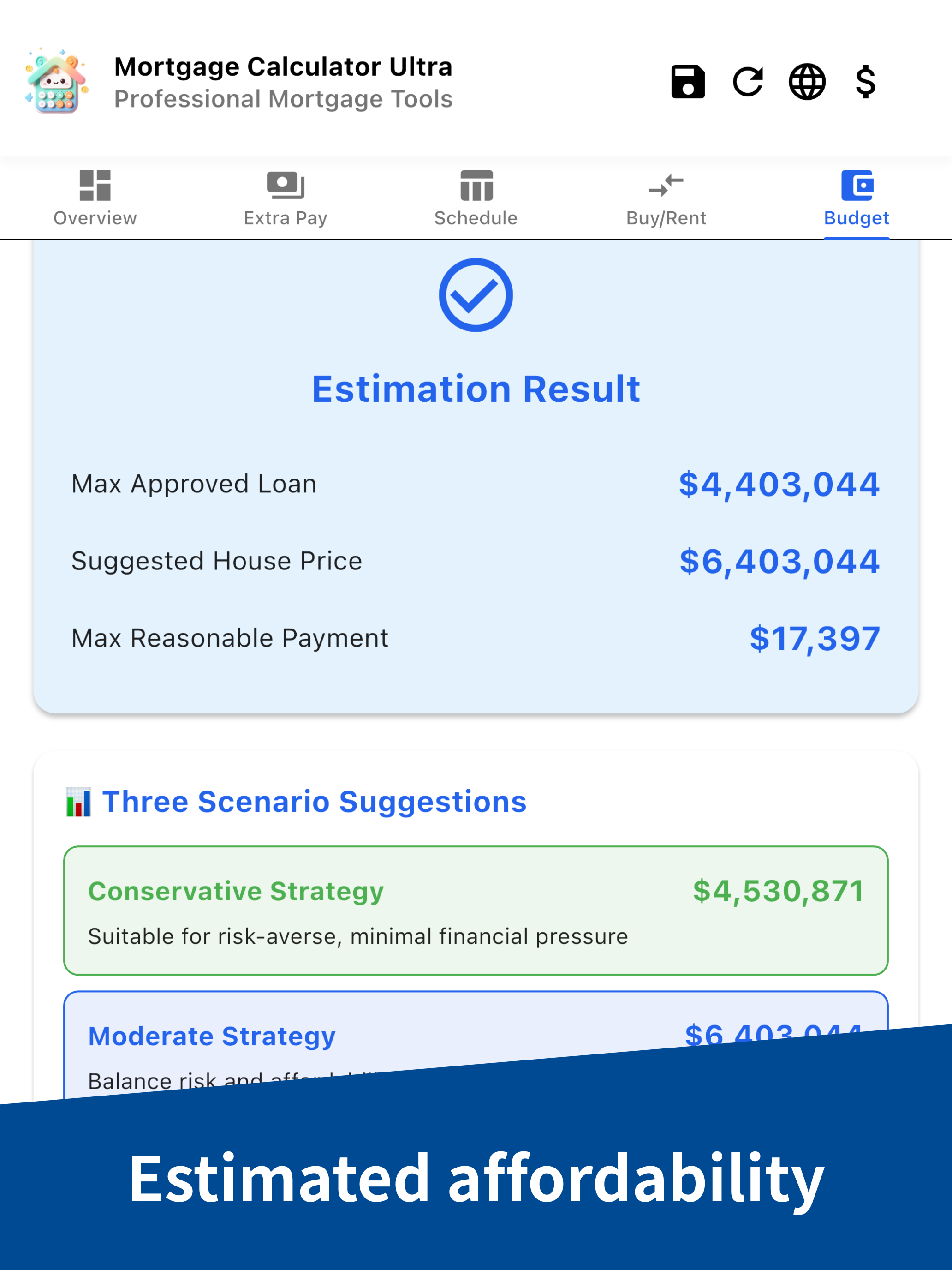Click the Max Reasonable Payment label

pyautogui.click(x=230, y=638)
